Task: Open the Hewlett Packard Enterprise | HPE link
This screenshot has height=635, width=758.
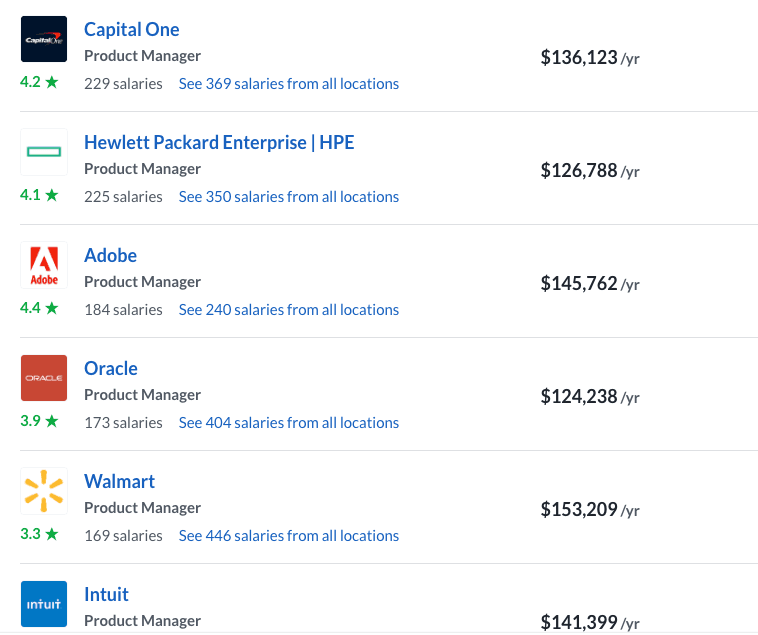Action: [219, 143]
